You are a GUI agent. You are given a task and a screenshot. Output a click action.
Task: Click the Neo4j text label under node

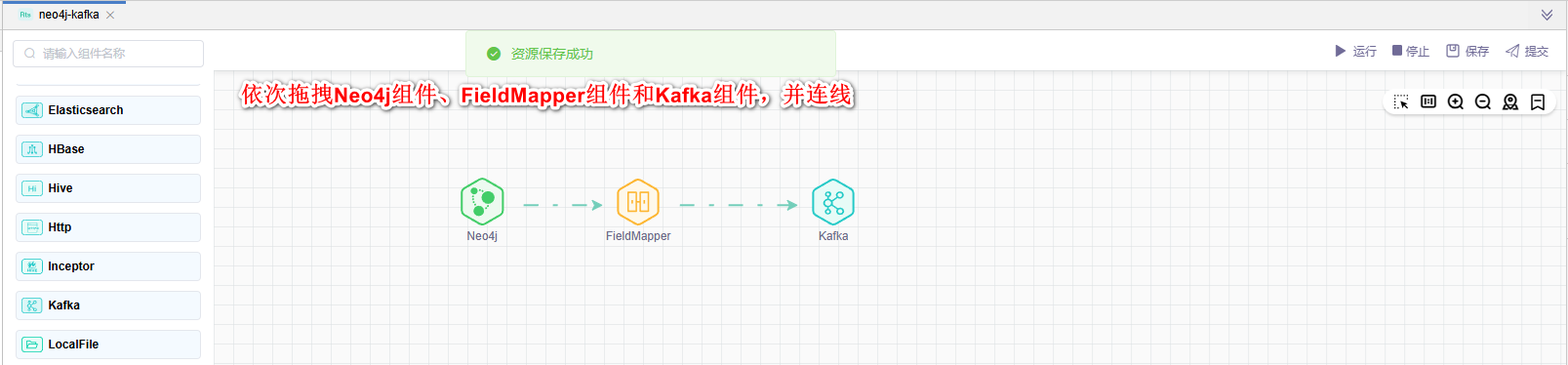[x=482, y=236]
